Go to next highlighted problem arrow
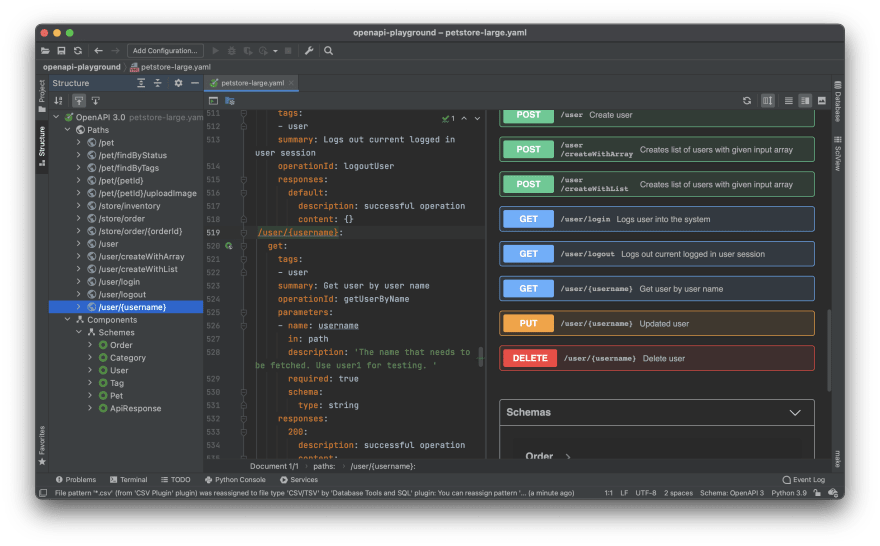 (478, 118)
